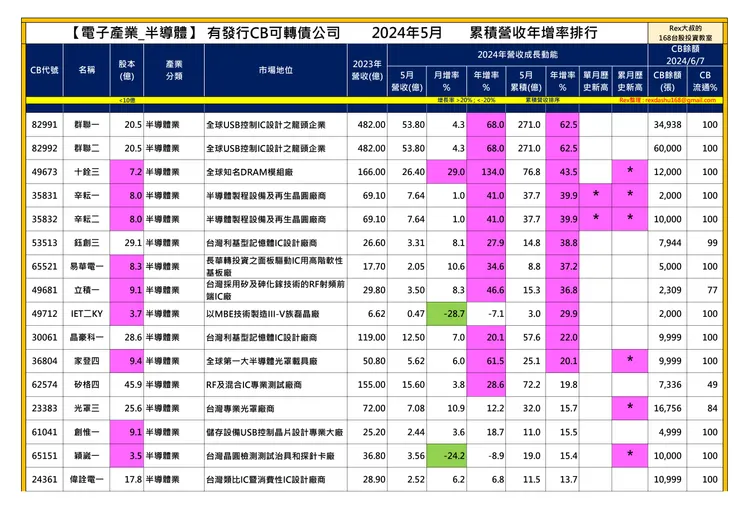The height and width of the screenshot is (523, 740).
Task: Select CB code 35831
Action: (x=44, y=195)
